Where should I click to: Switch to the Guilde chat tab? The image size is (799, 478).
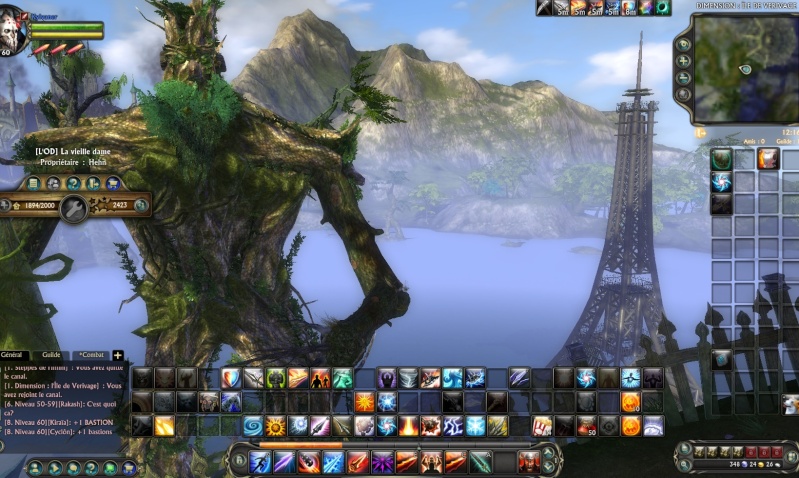[51, 355]
